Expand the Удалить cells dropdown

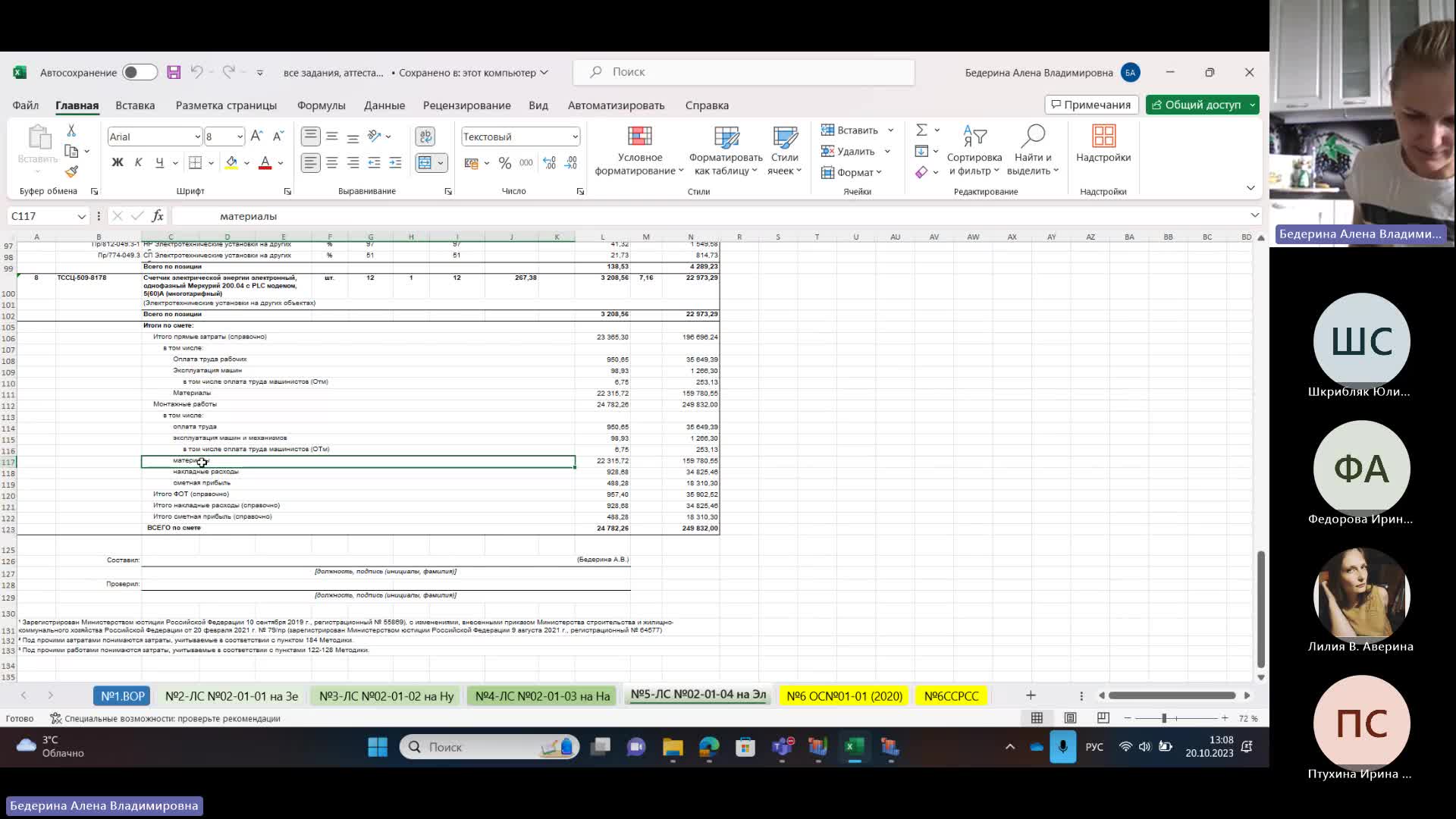click(887, 152)
